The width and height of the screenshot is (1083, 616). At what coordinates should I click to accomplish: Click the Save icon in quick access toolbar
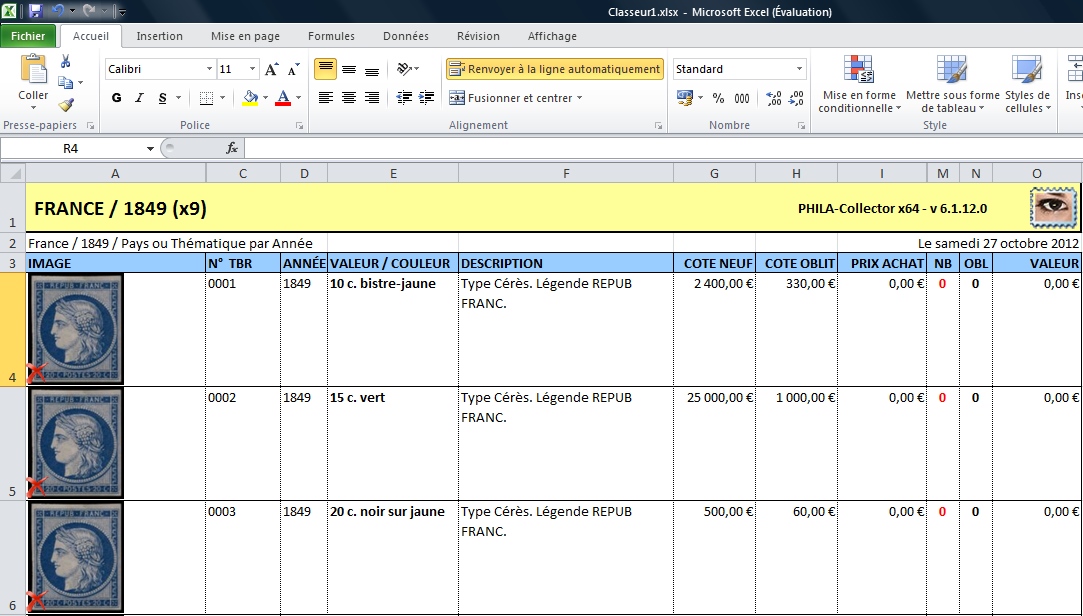click(x=35, y=12)
